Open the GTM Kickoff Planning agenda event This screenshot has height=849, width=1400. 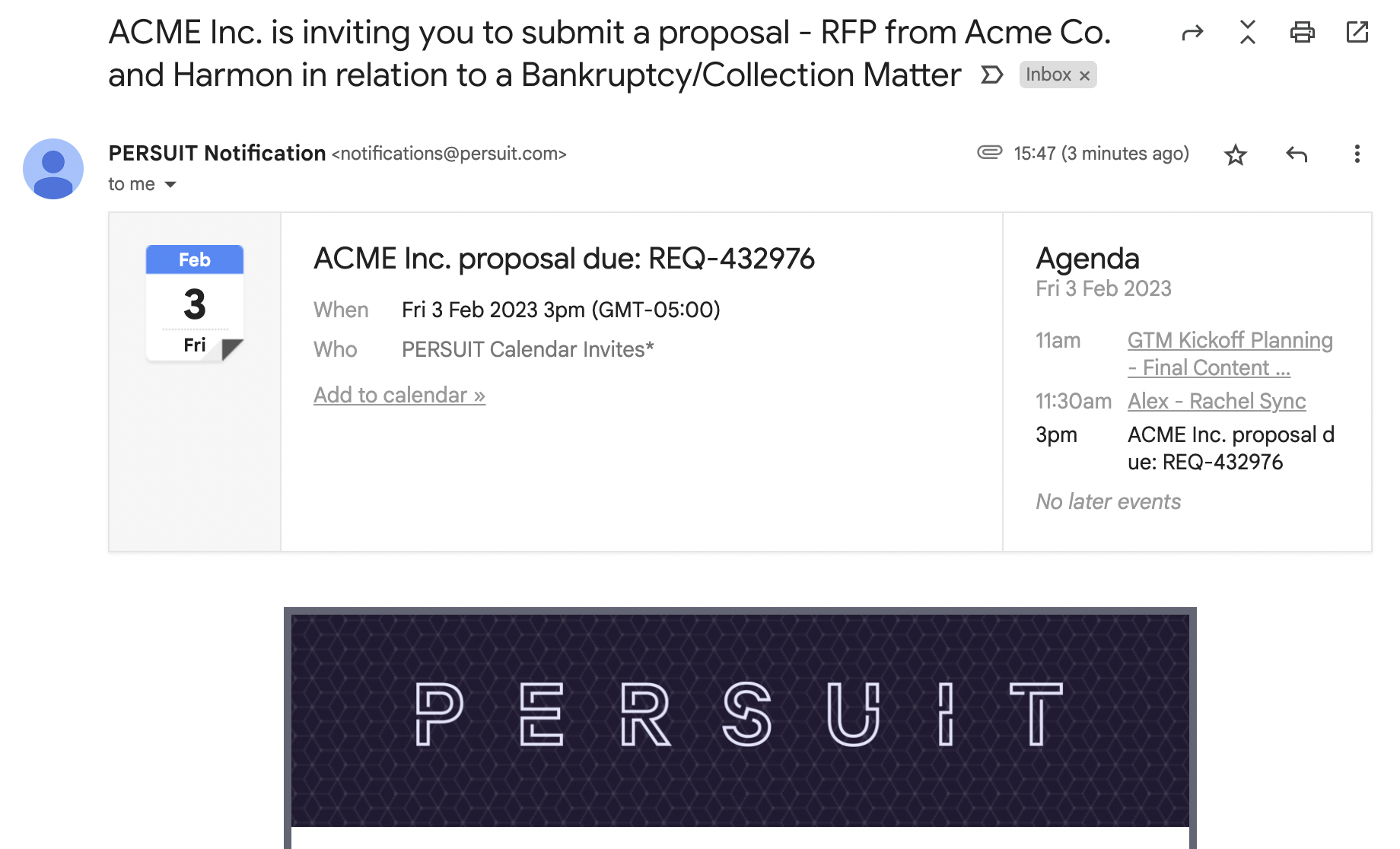click(1230, 354)
